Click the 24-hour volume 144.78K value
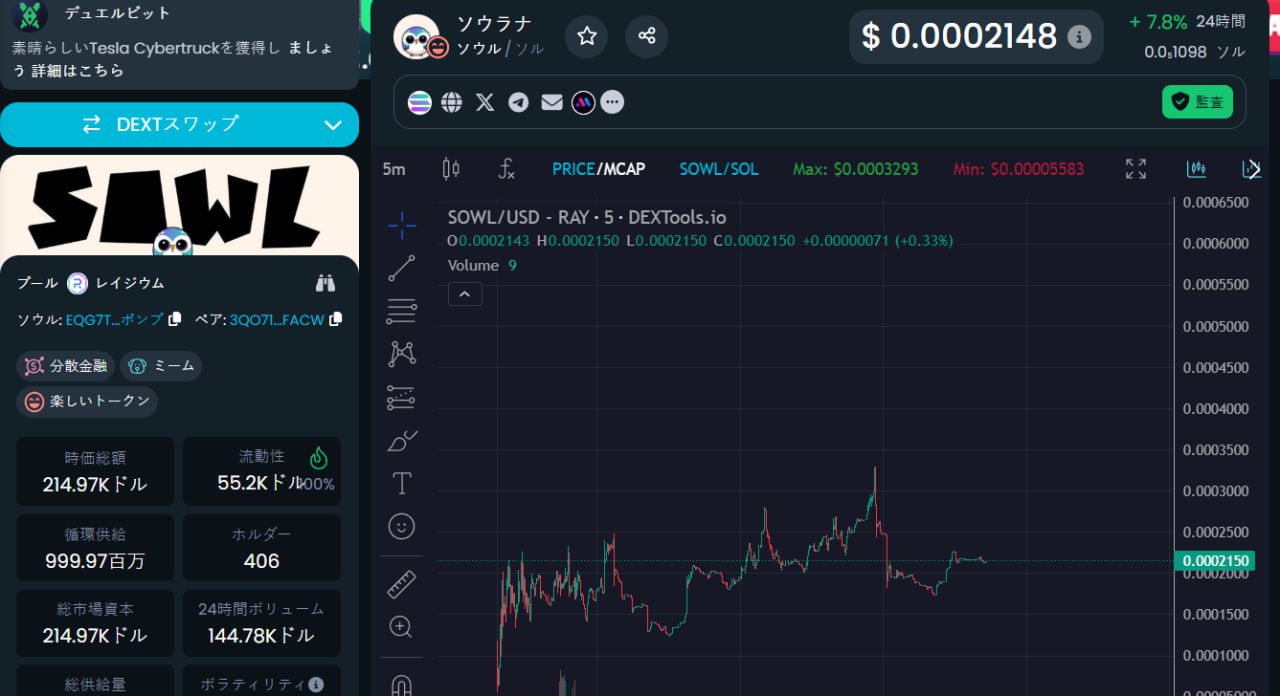The height and width of the screenshot is (696, 1280). point(261,635)
